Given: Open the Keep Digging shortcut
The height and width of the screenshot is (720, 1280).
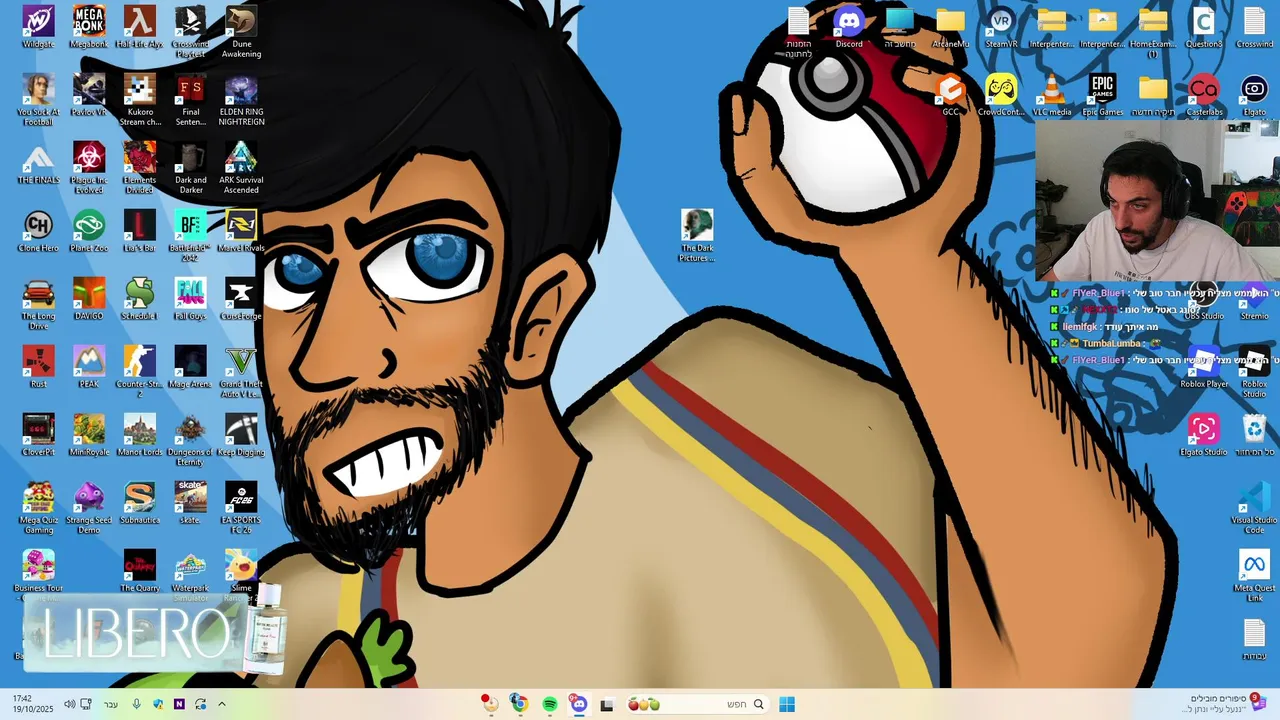Looking at the screenshot, I should (241, 435).
